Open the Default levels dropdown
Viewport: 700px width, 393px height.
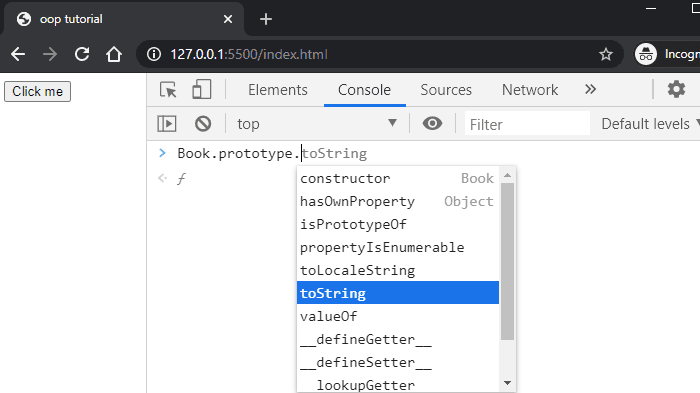pyautogui.click(x=650, y=124)
